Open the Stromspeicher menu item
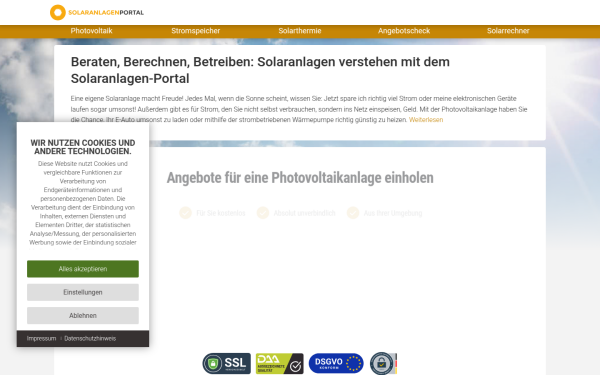 tap(196, 31)
